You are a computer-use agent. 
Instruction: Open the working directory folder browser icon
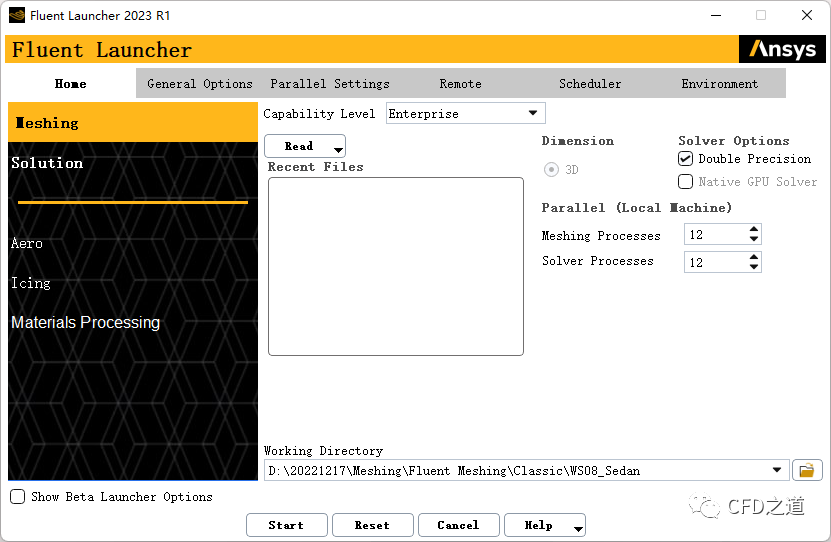[807, 470]
